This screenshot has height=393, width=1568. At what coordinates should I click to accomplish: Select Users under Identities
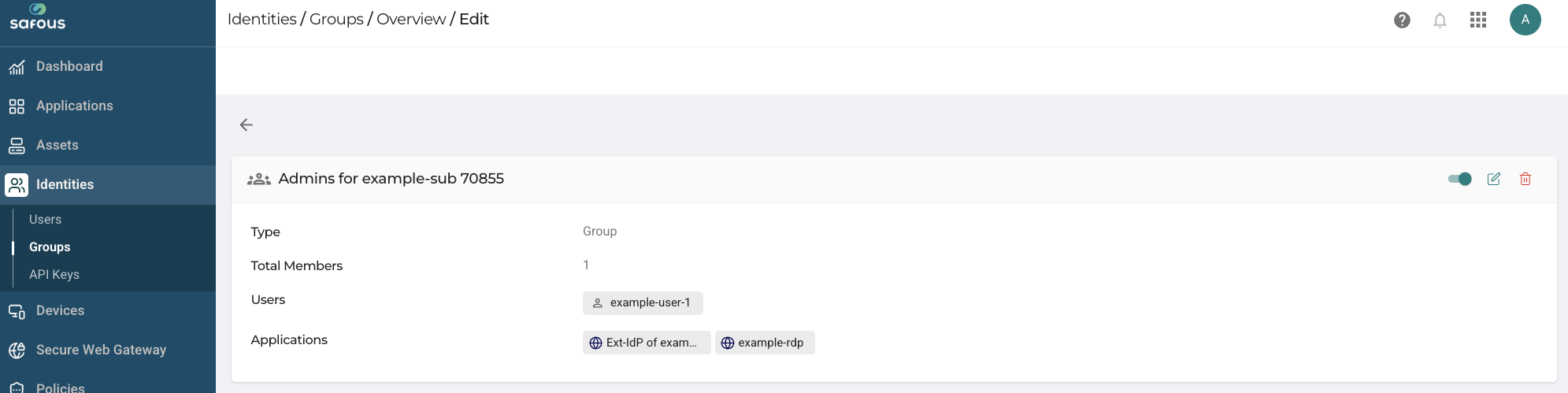(x=45, y=220)
